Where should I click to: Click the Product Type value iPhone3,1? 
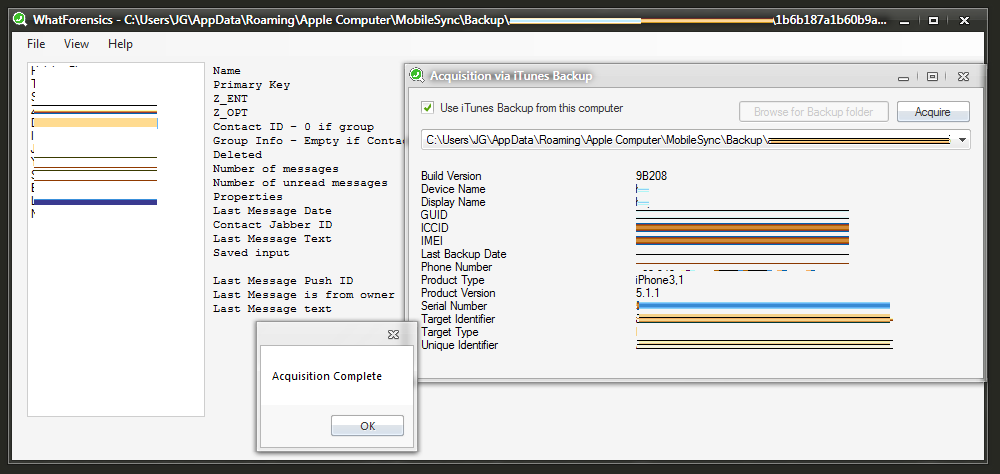point(660,280)
